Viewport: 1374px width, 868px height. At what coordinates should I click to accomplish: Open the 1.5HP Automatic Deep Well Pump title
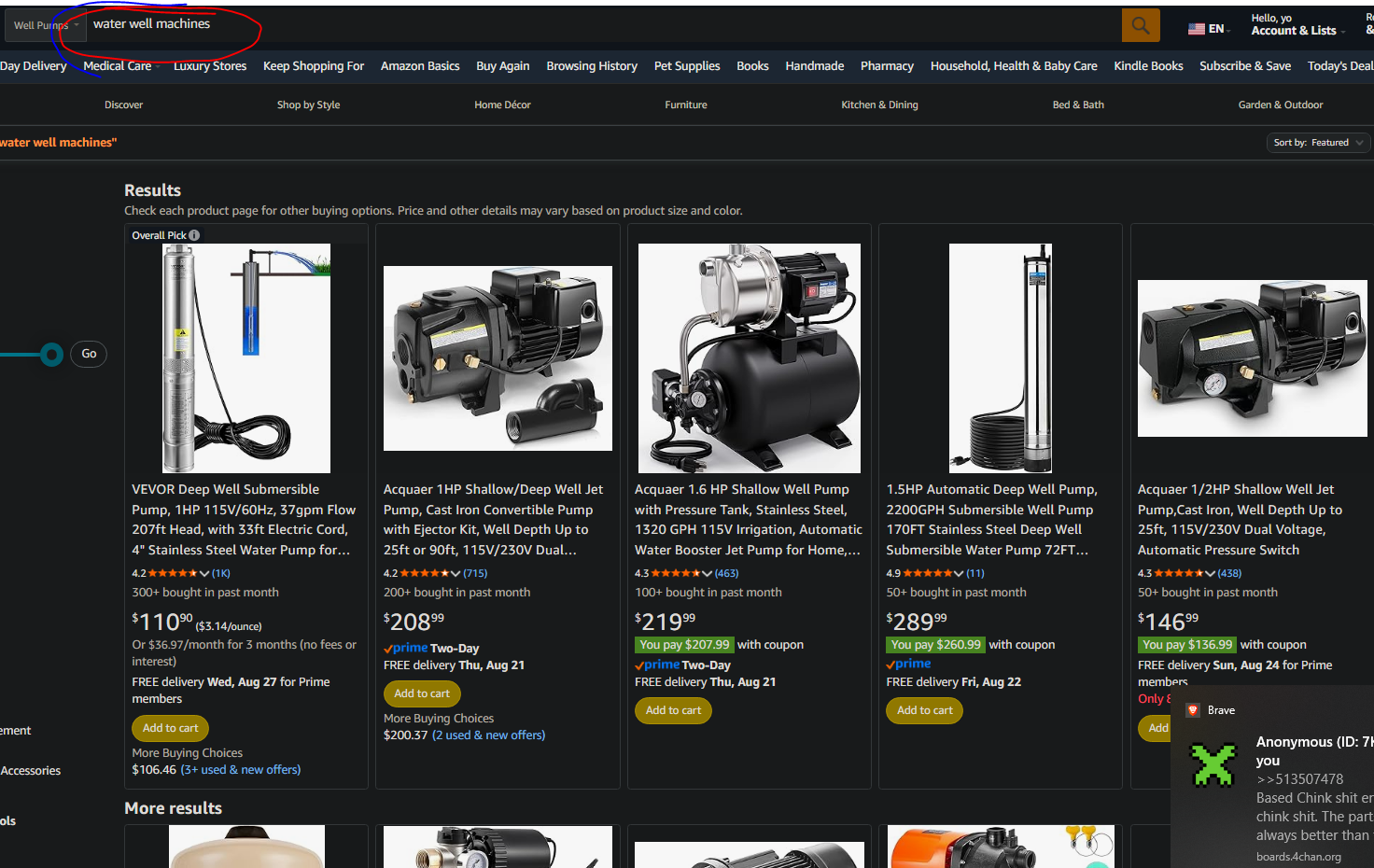click(x=992, y=520)
